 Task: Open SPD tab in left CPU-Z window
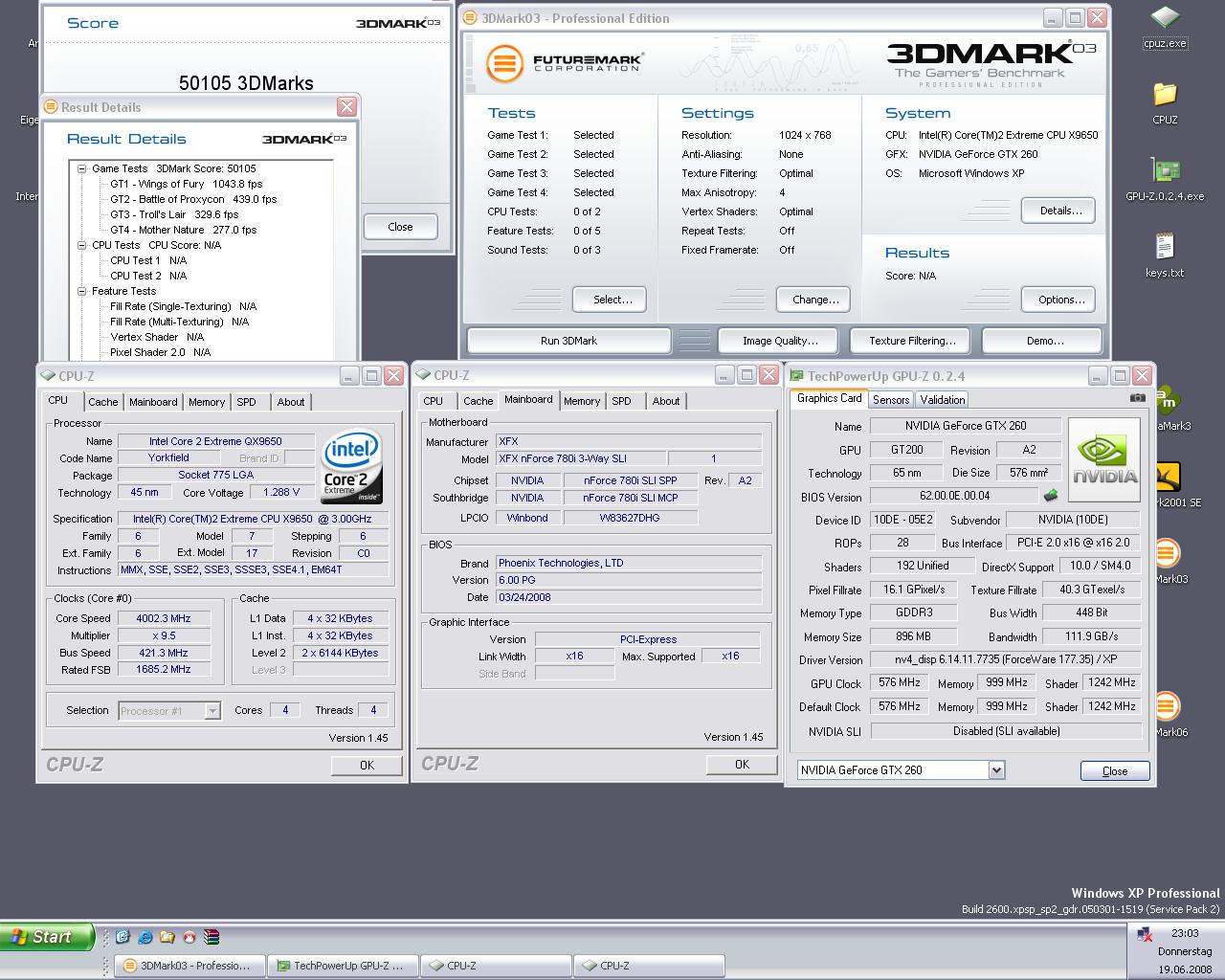(247, 402)
